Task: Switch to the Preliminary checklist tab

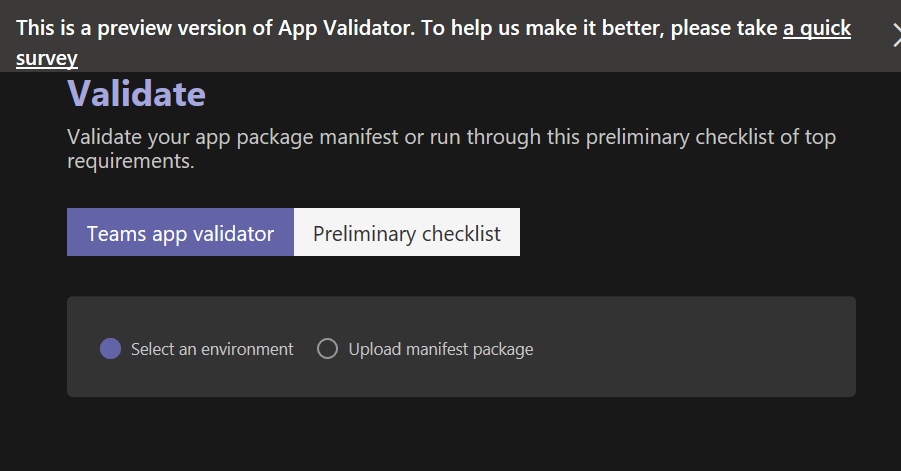Action: (407, 233)
